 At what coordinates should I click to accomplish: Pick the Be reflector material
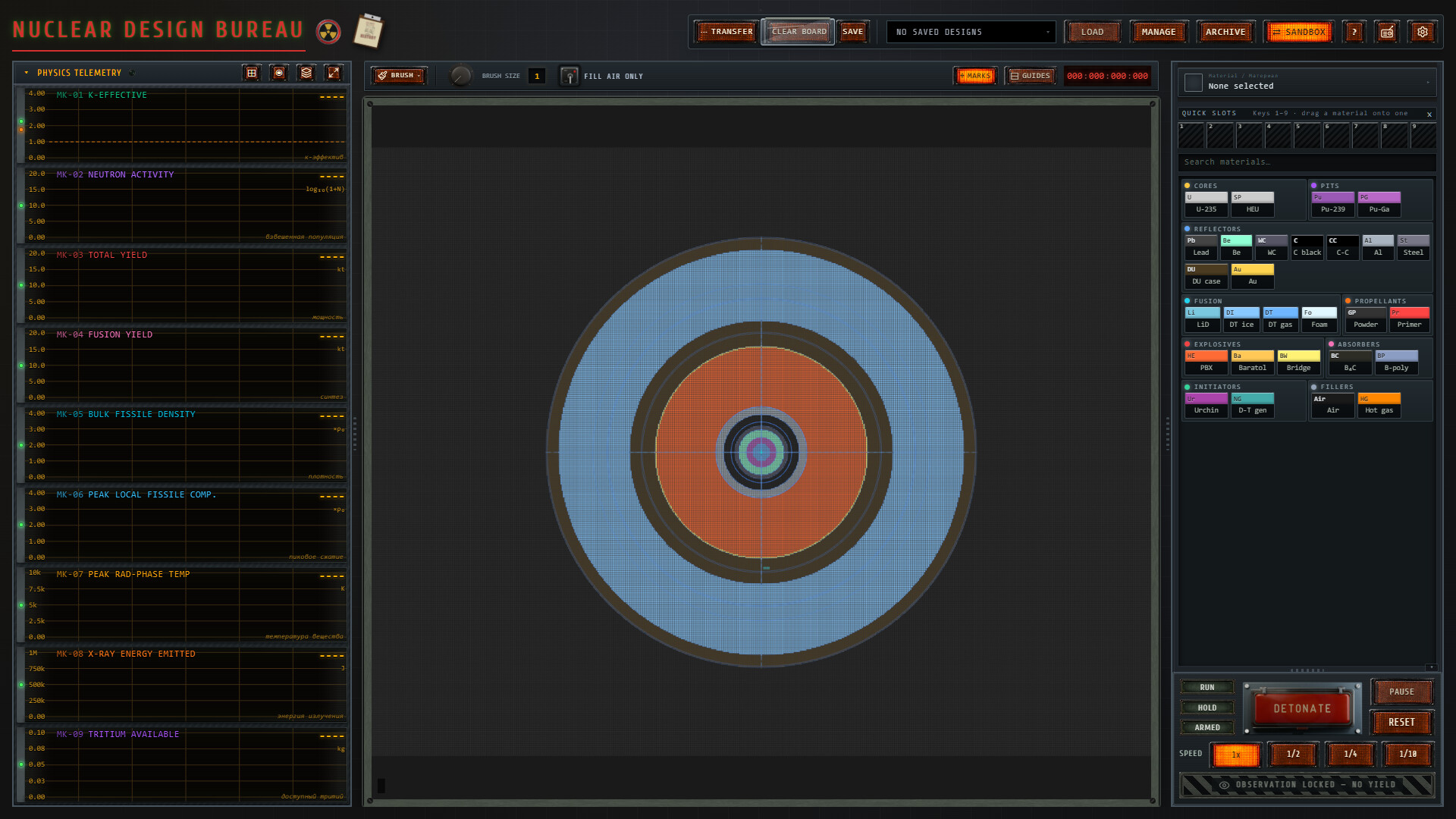coord(1236,246)
